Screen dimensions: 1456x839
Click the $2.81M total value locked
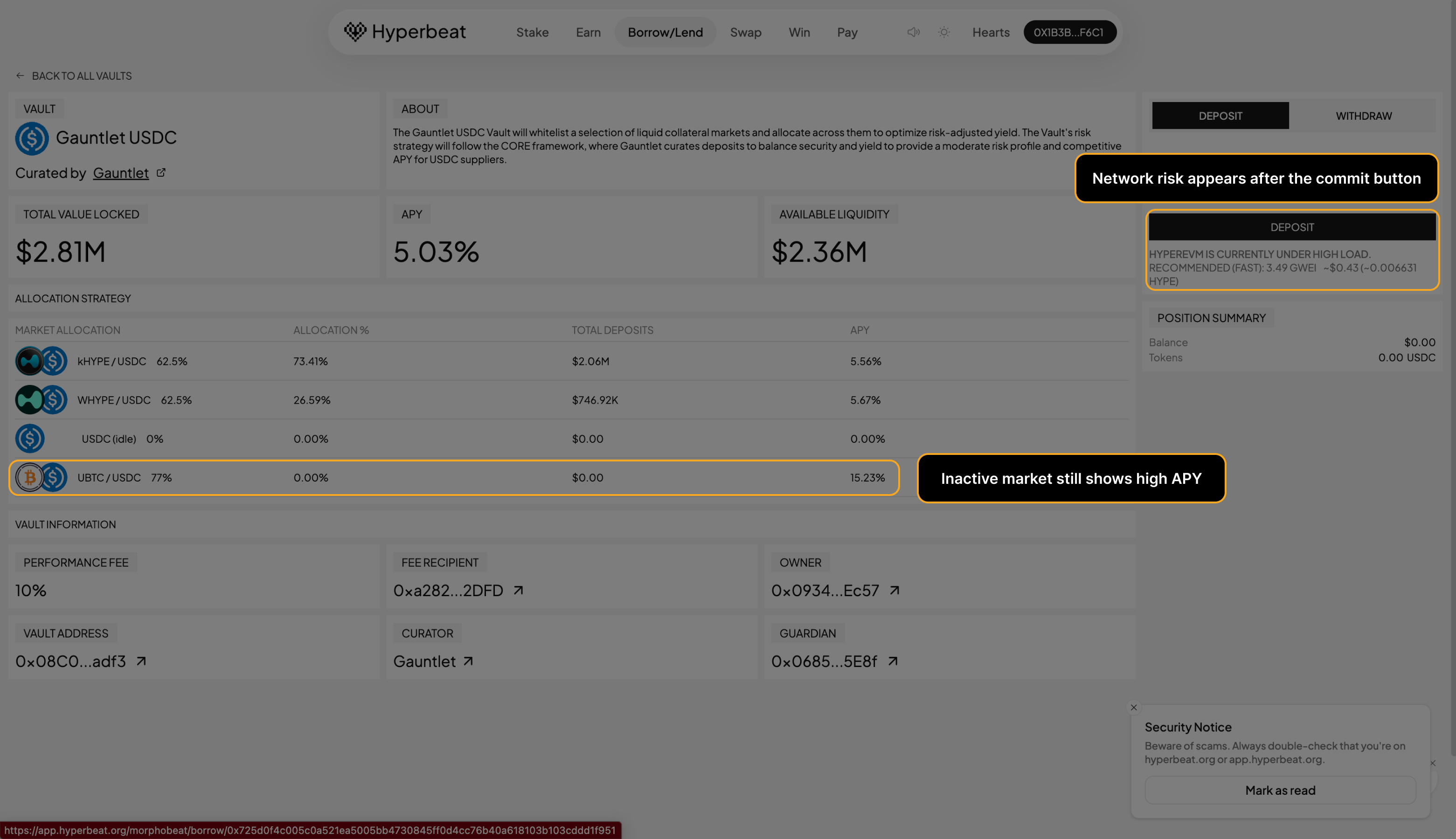61,252
